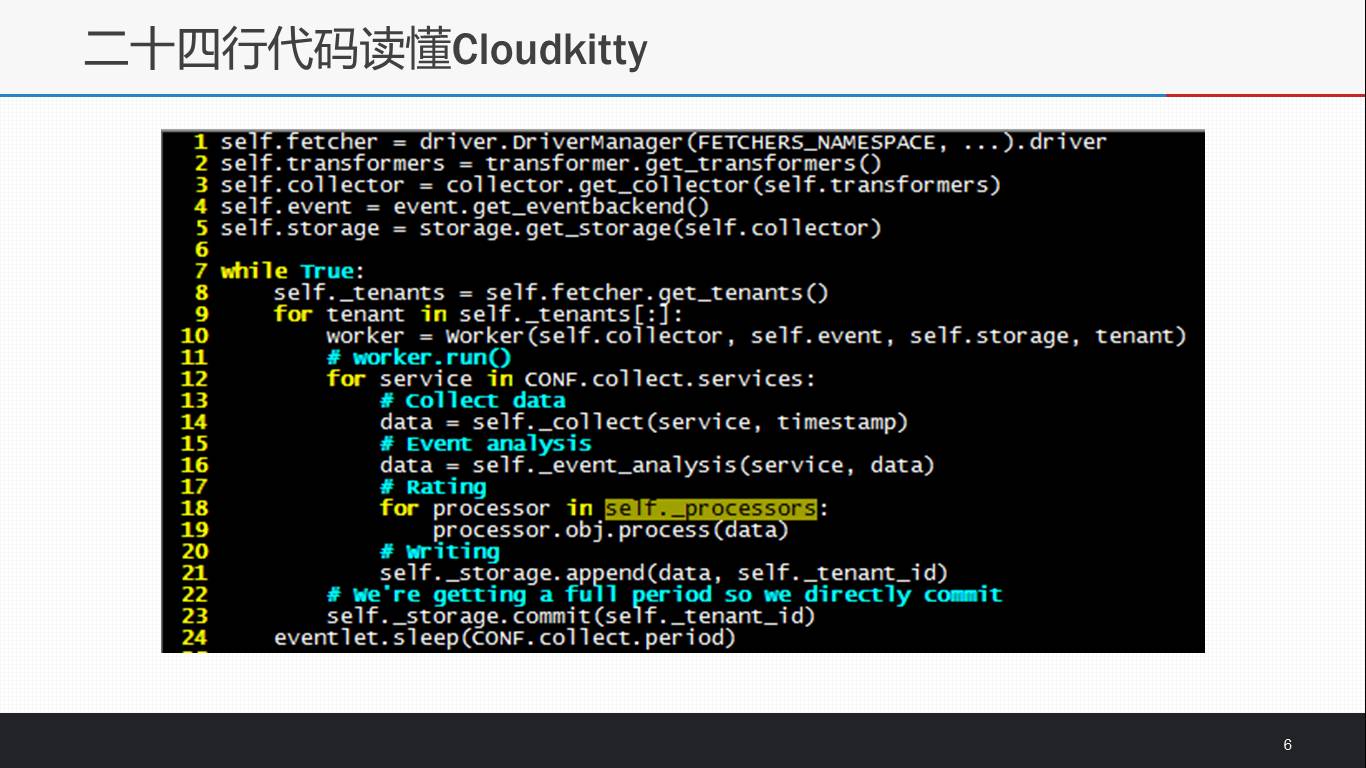The width and height of the screenshot is (1366, 768).
Task: Click code line 1 starting "self.fetcher = driver.DriverManager"
Action: pos(663,142)
